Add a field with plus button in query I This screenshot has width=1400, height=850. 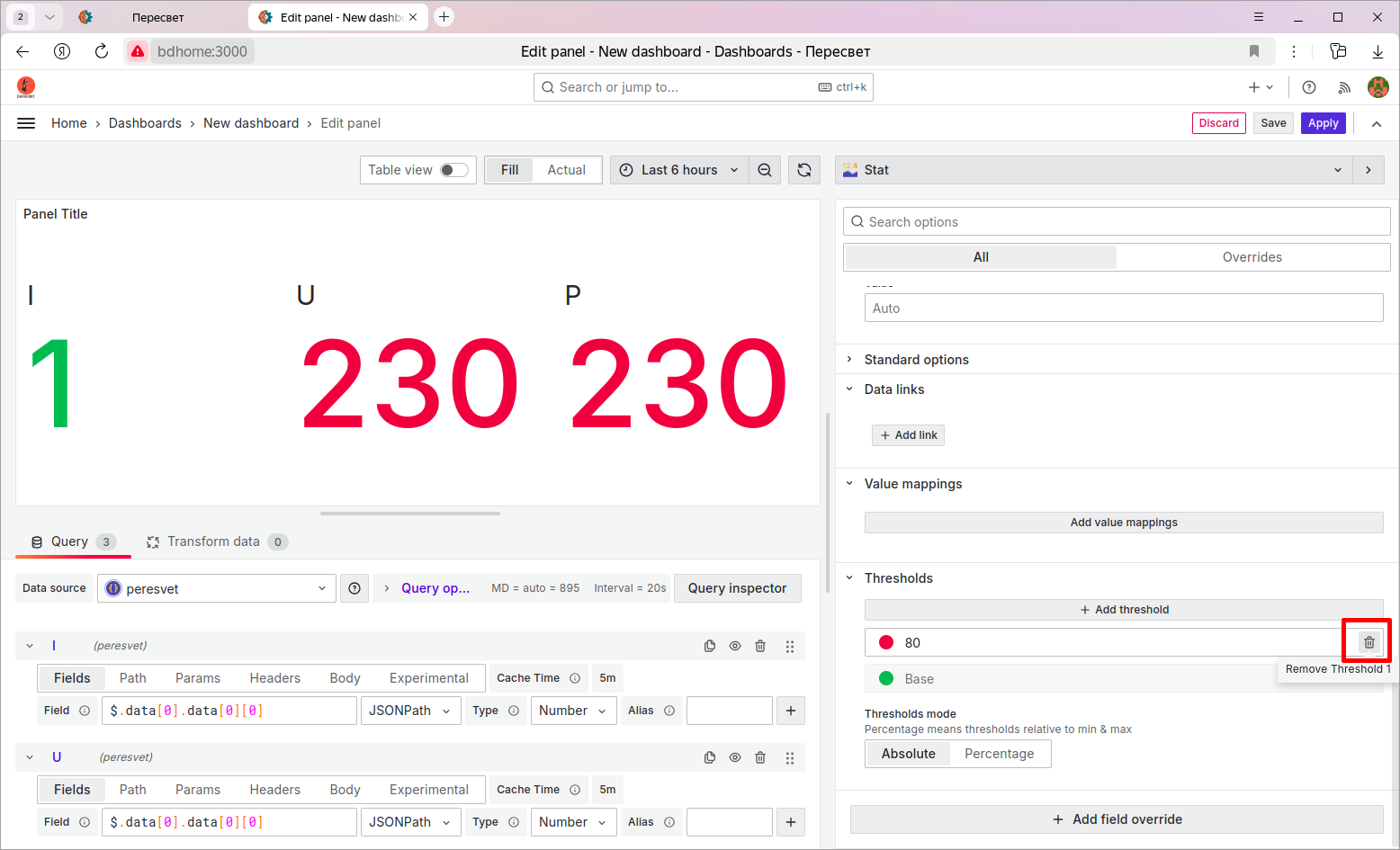[x=791, y=711]
